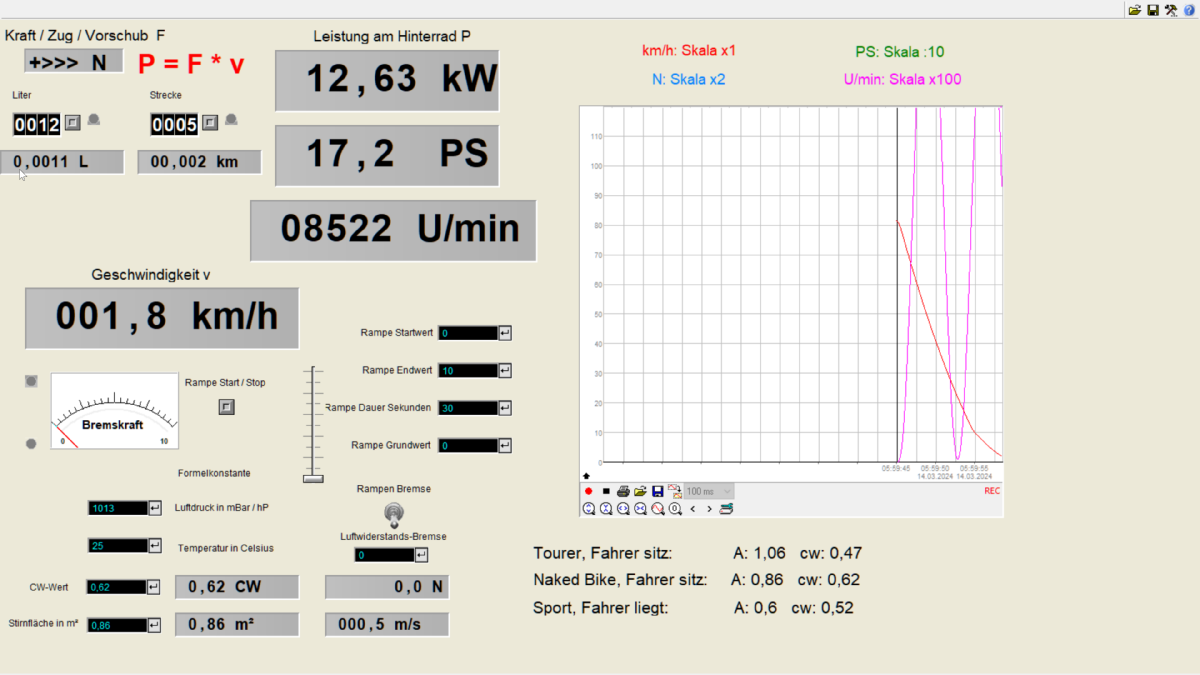Select the CW-Wert input field

coord(116,588)
